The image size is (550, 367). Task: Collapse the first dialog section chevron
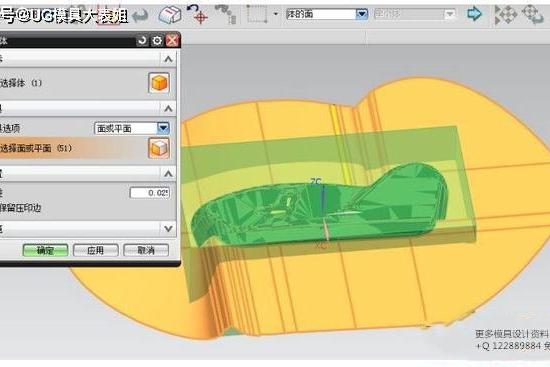(x=168, y=59)
